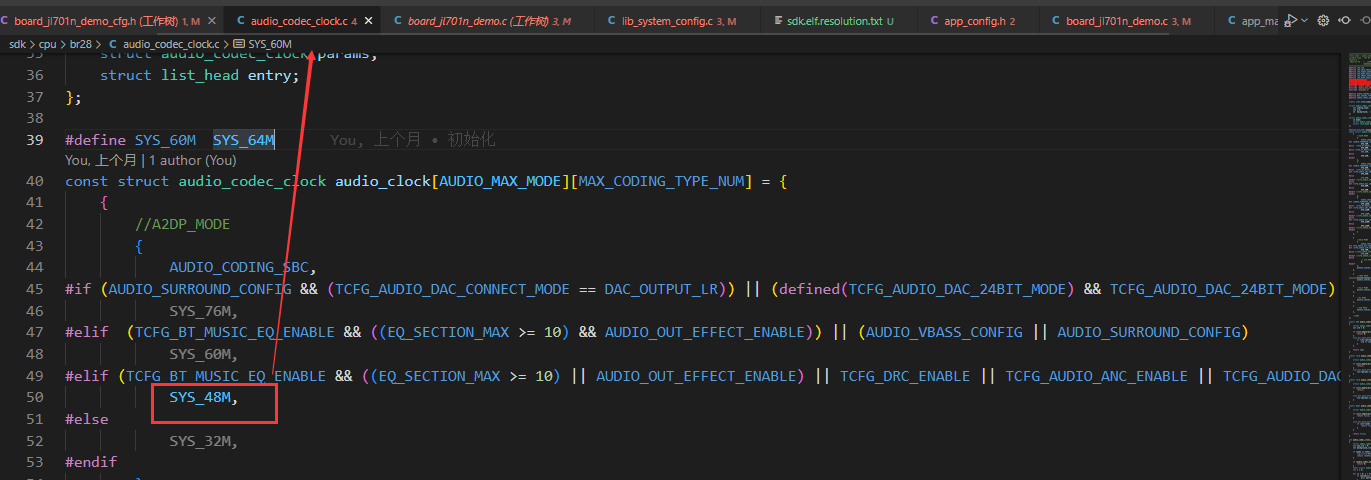Click the highlighted SYS_64M token
The width and height of the screenshot is (1371, 480).
tap(243, 140)
